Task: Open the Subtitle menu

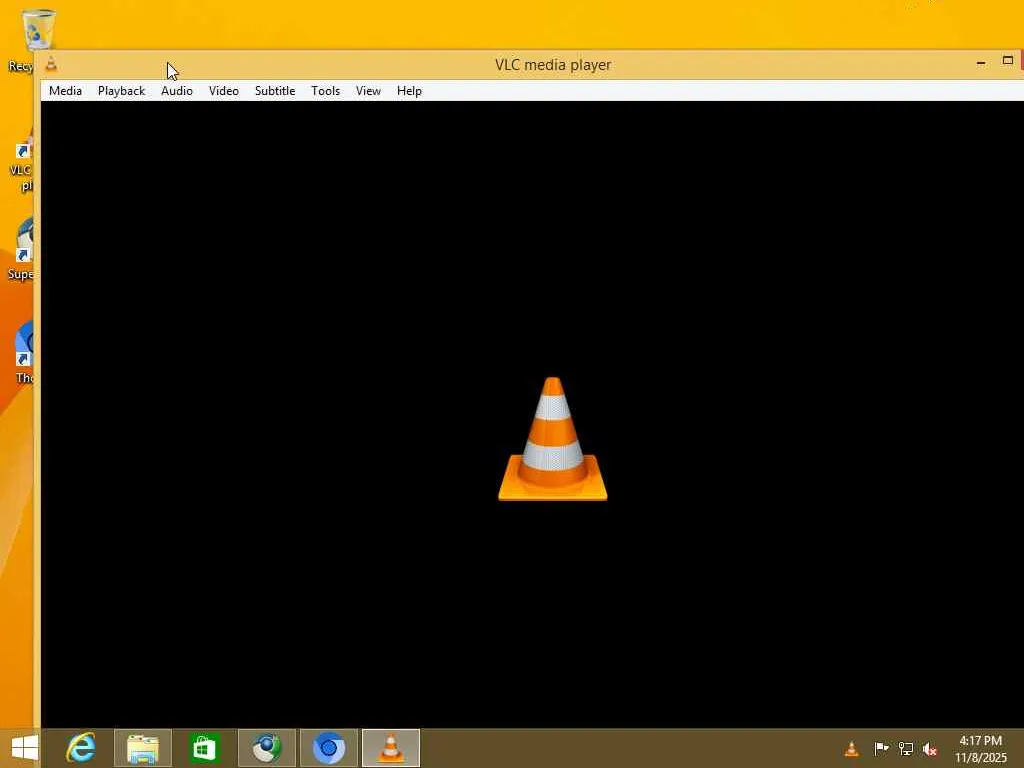Action: click(x=275, y=91)
